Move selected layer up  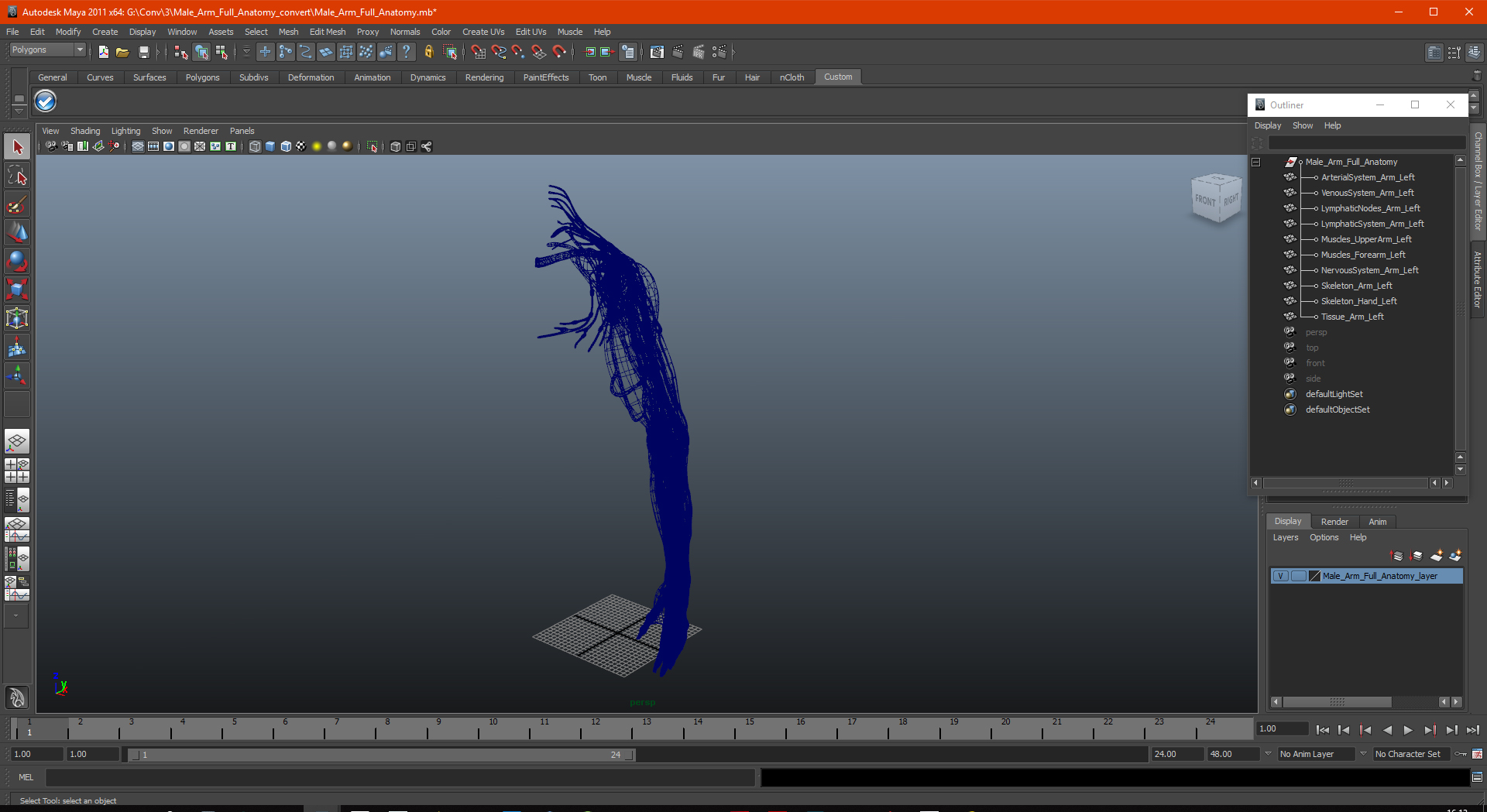point(1397,556)
